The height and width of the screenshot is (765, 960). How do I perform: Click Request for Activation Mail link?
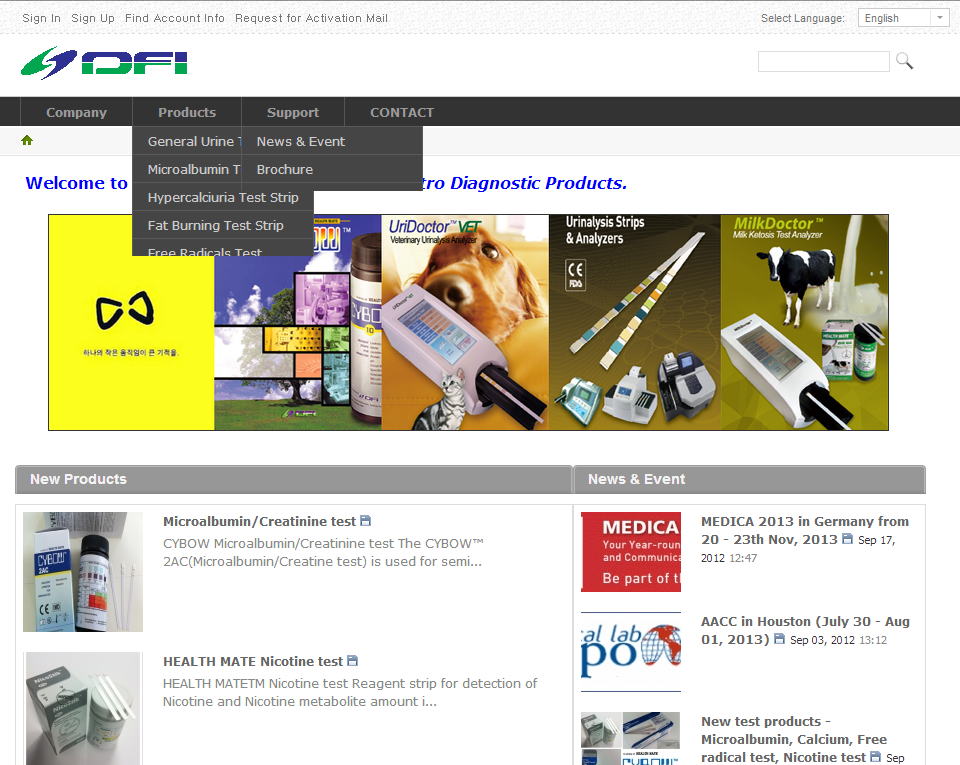[x=312, y=18]
